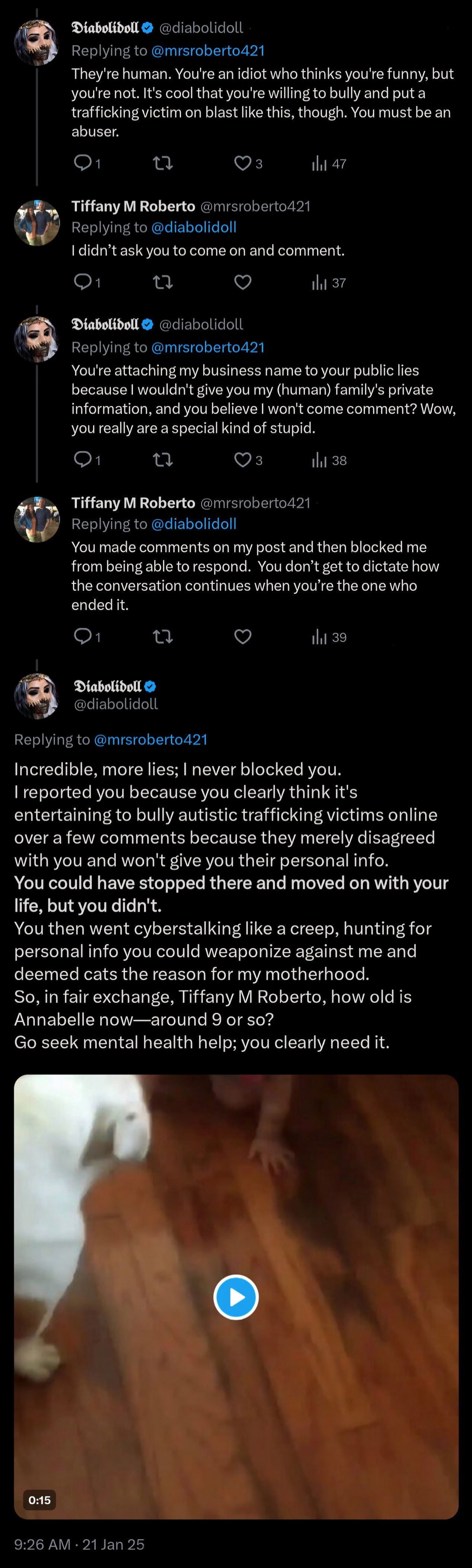This screenshot has height=1568, width=472.
Task: Open @mrsroberto421 link in first reply
Action: pos(207,51)
